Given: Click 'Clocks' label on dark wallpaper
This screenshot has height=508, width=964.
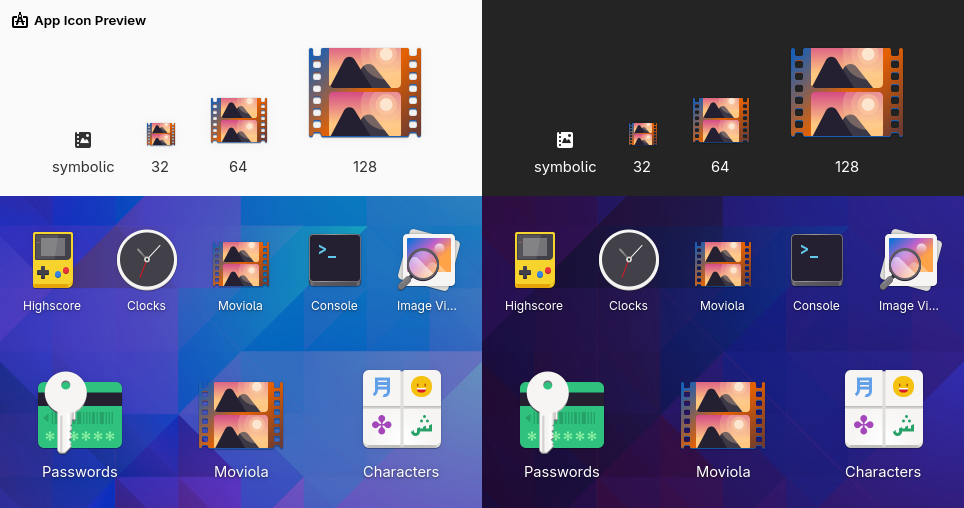Looking at the screenshot, I should click(x=628, y=306).
